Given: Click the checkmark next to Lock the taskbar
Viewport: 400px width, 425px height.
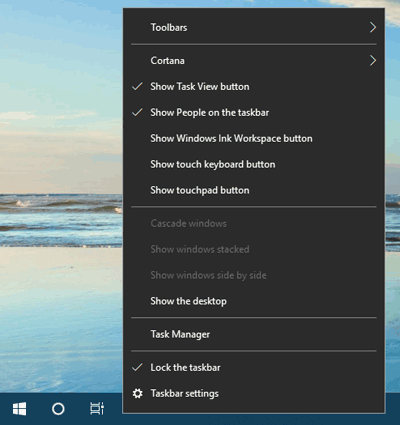Looking at the screenshot, I should coord(137,367).
